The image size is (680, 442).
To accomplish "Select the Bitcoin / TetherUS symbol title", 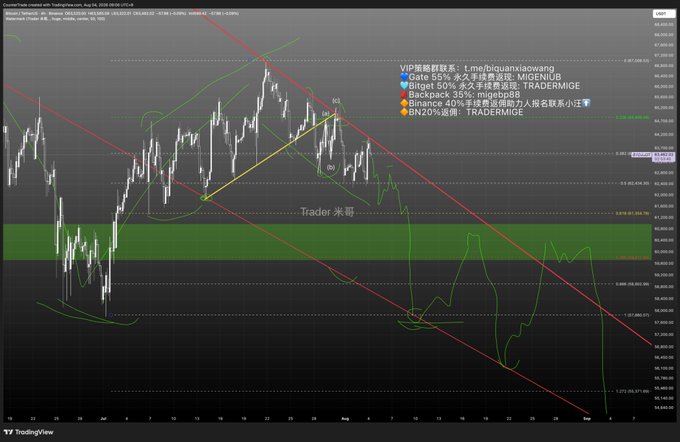I will [21, 13].
